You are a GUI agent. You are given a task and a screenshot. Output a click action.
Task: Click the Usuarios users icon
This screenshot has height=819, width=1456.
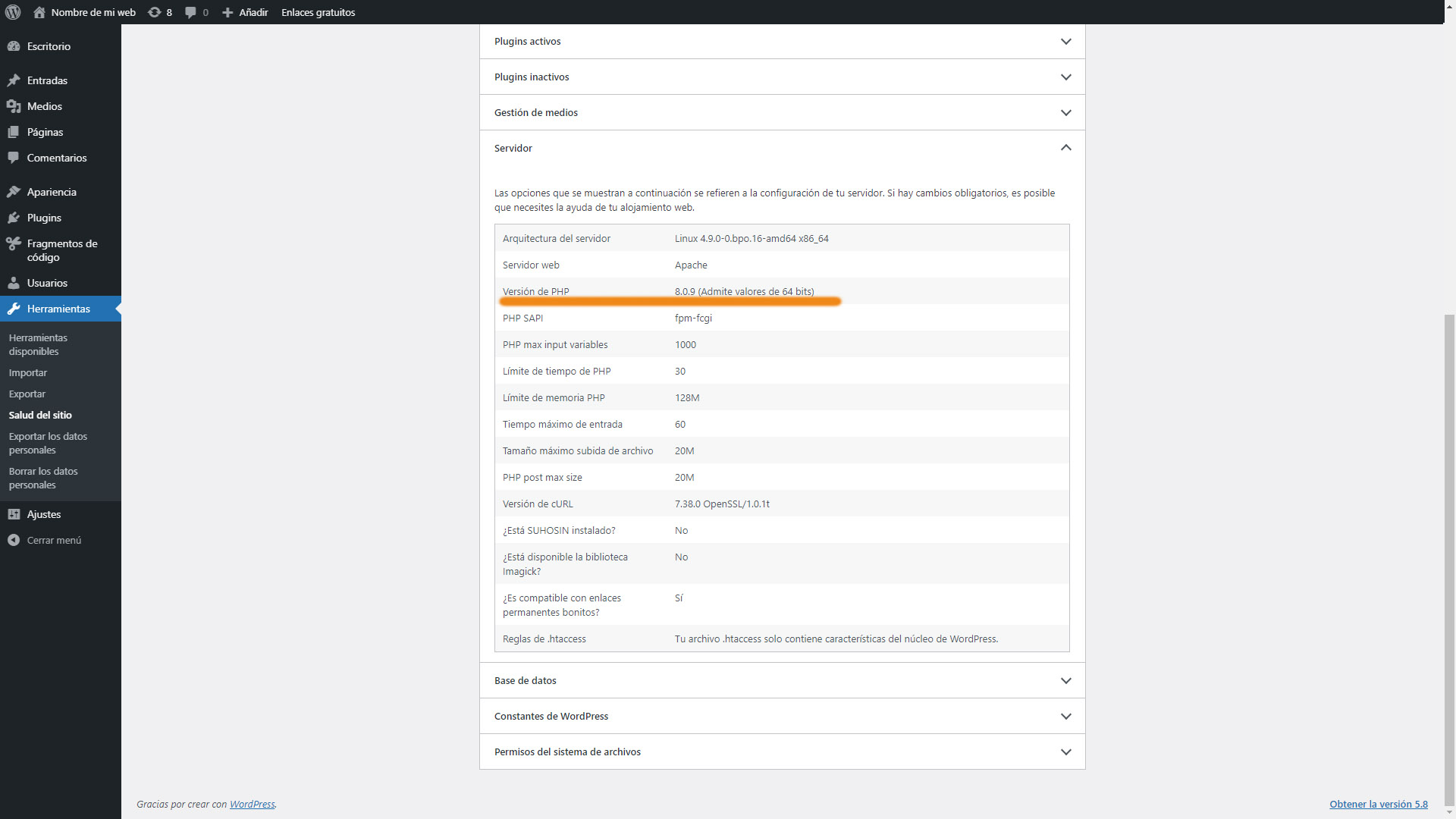14,283
